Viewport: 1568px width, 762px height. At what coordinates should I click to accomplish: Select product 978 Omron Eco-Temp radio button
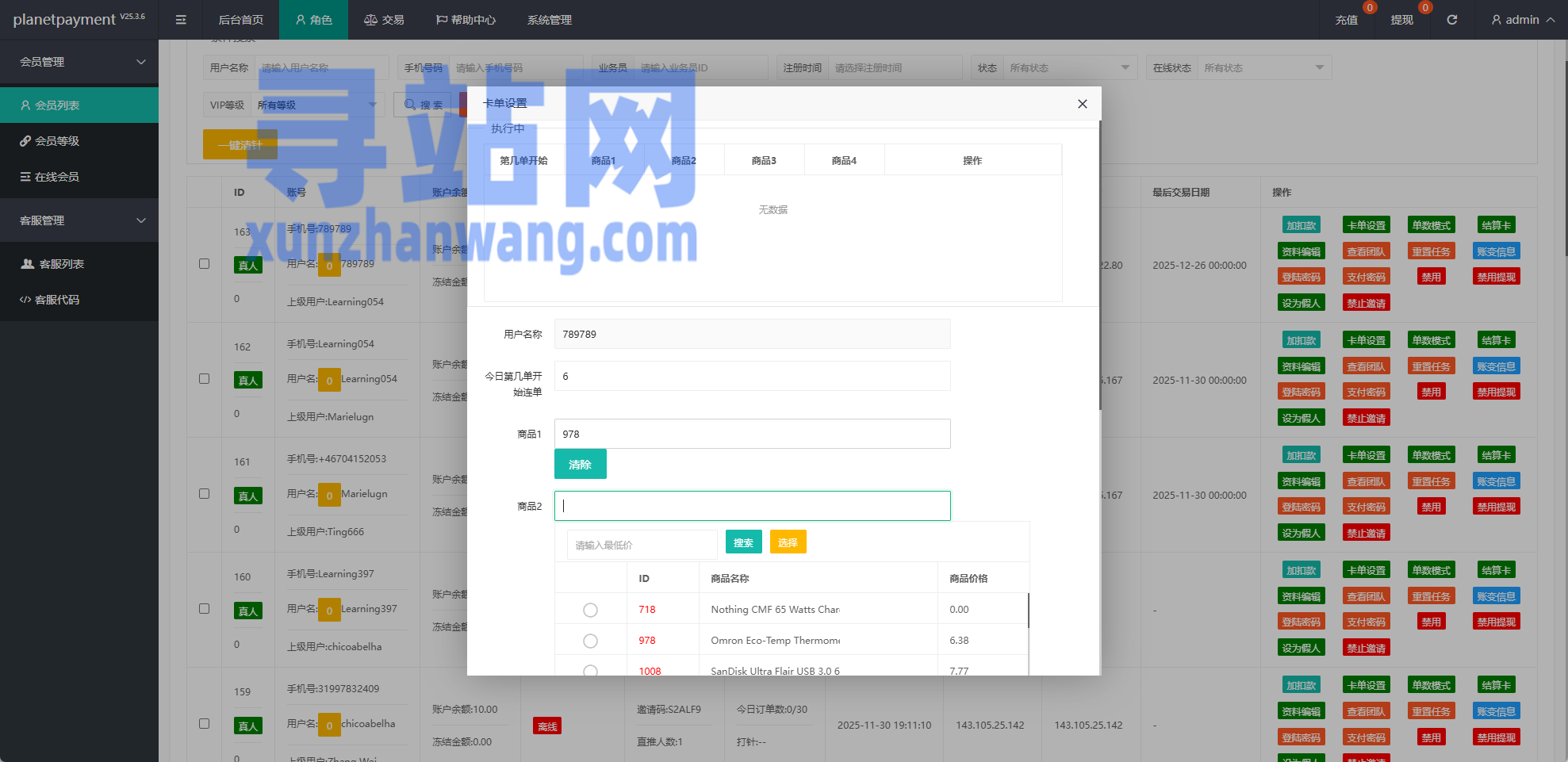(x=590, y=640)
